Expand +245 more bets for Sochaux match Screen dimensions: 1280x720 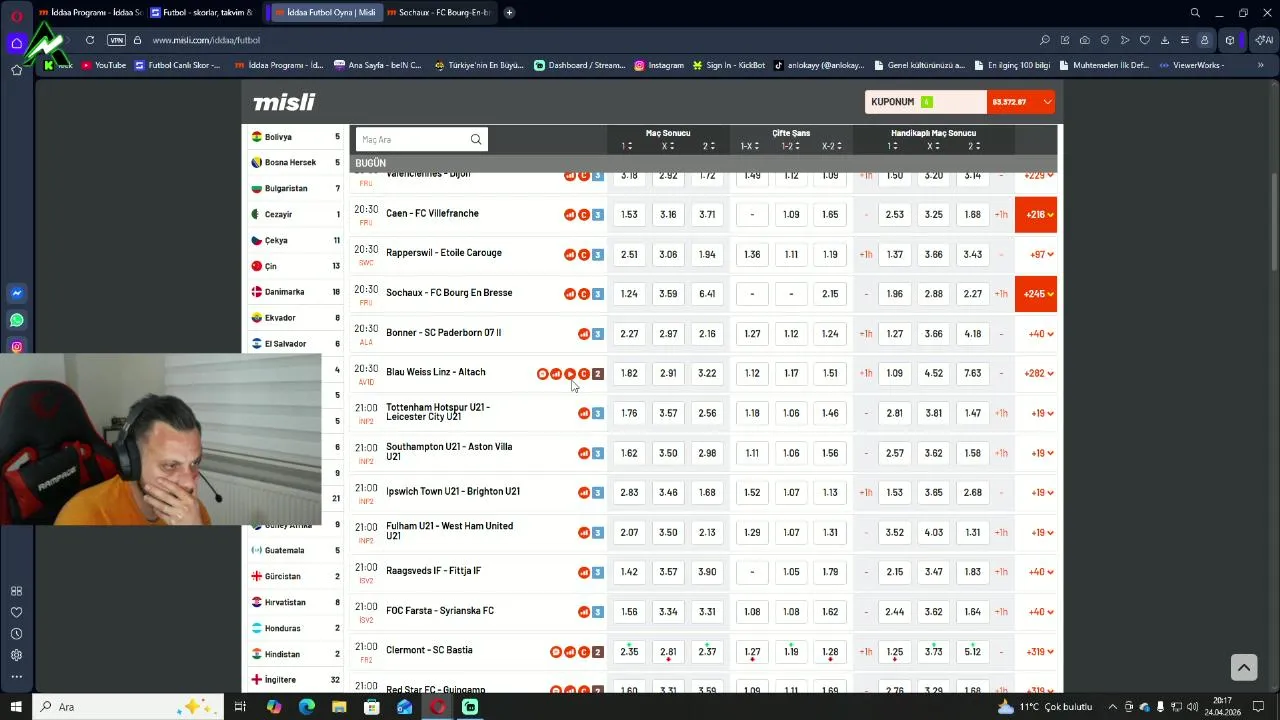coord(1036,294)
